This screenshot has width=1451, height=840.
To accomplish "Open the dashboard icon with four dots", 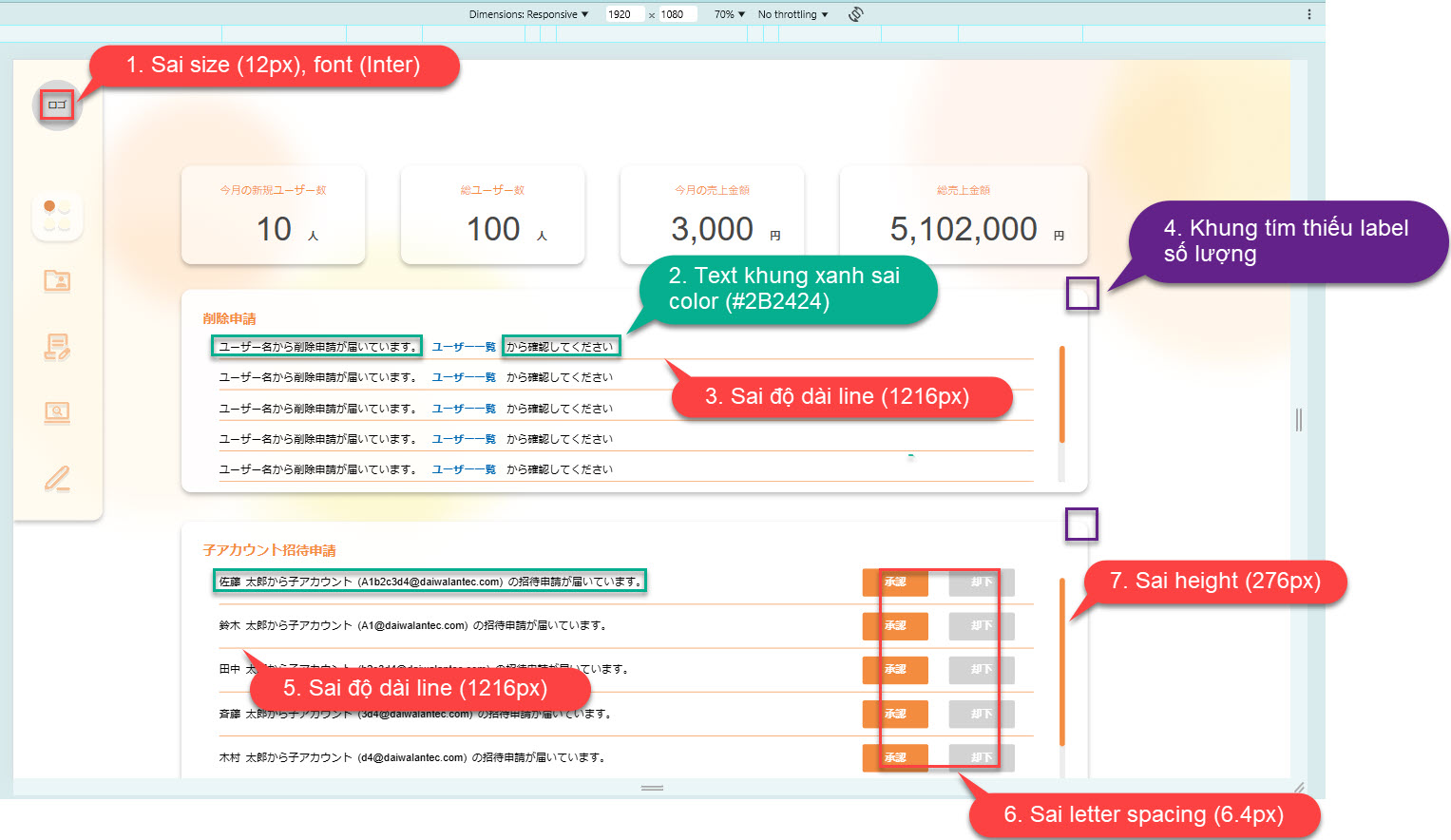I will [x=57, y=216].
